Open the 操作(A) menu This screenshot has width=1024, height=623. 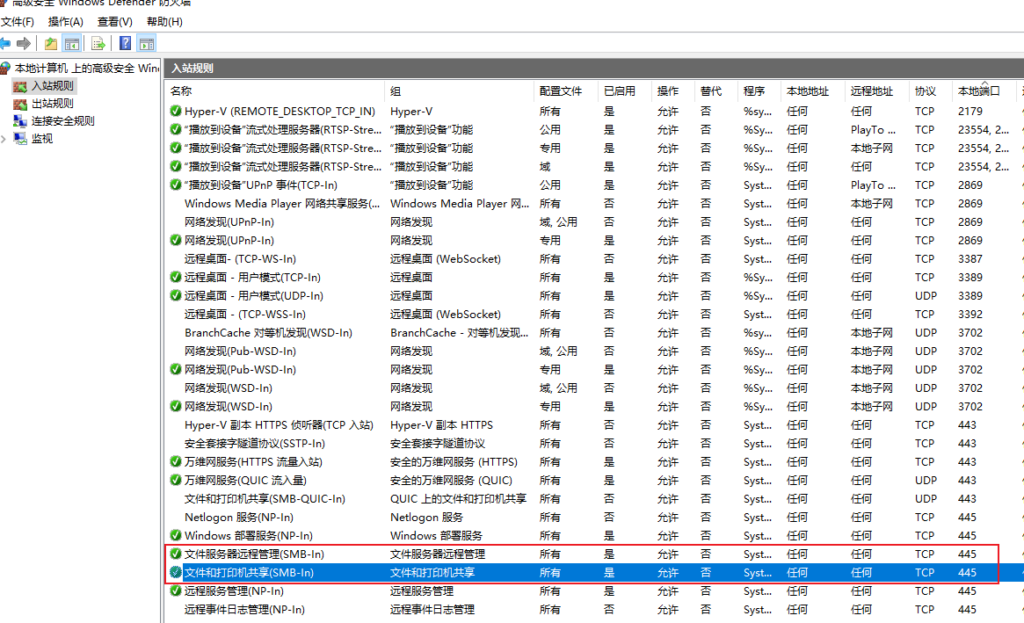pos(66,21)
